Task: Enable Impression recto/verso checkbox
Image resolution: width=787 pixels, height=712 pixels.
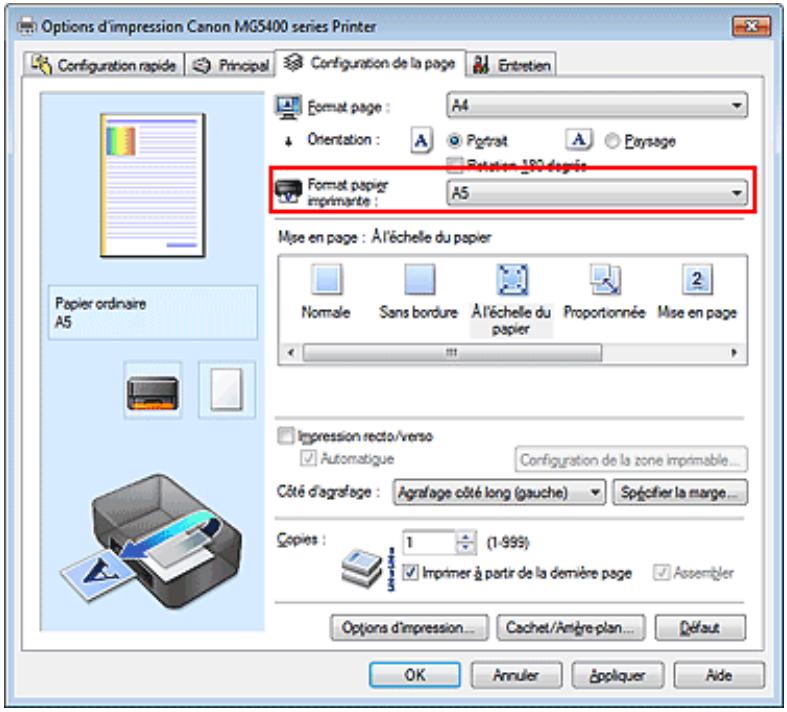Action: click(x=286, y=436)
